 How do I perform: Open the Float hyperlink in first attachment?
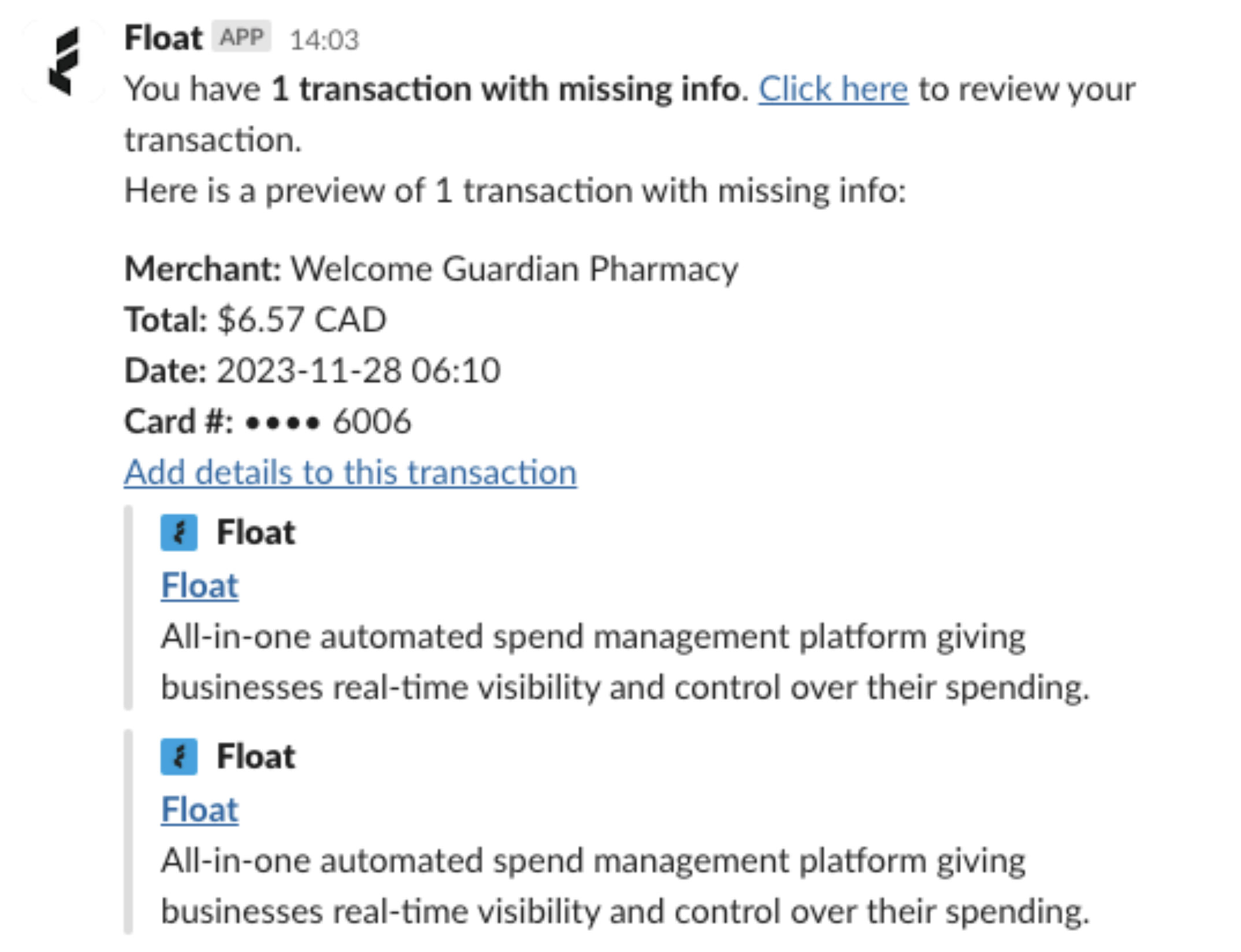pyautogui.click(x=199, y=585)
